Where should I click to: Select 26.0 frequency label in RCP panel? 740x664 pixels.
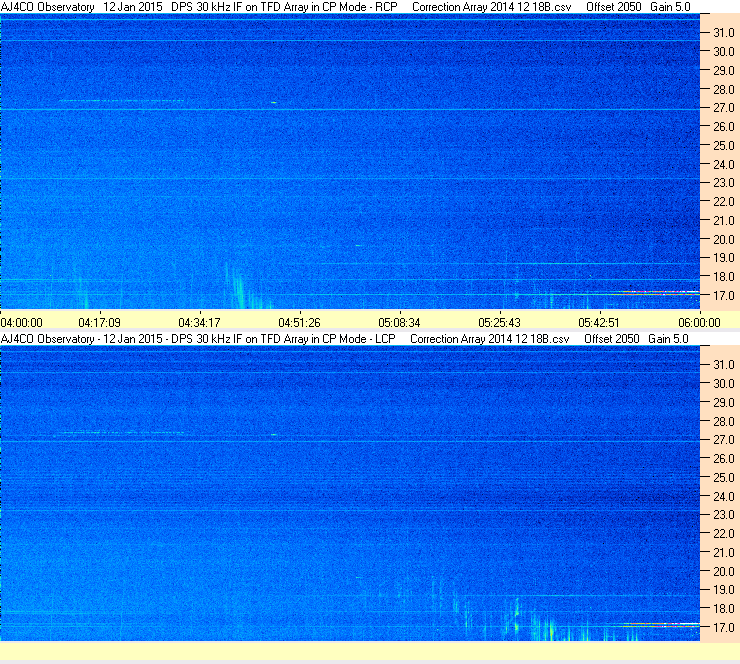723,127
